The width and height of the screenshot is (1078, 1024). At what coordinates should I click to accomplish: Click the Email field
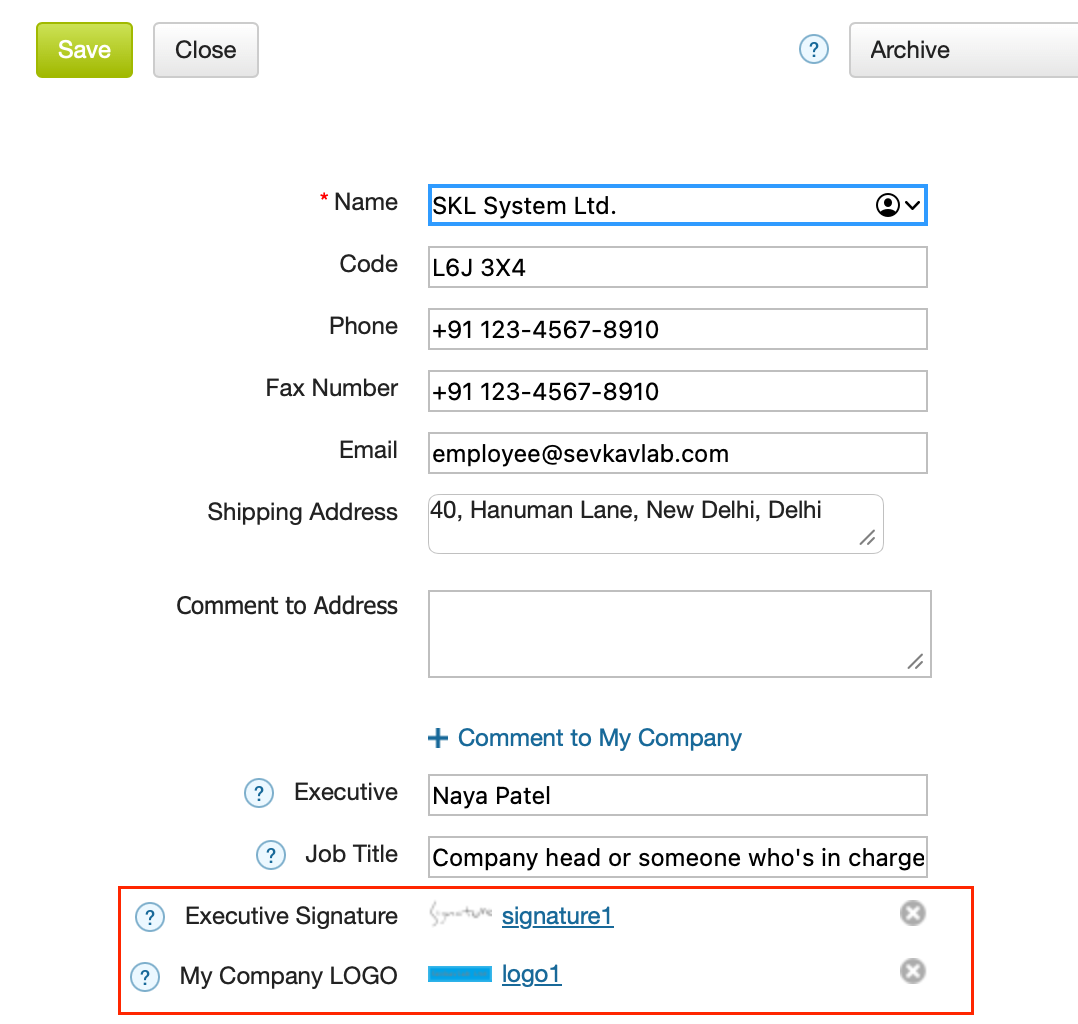677,453
